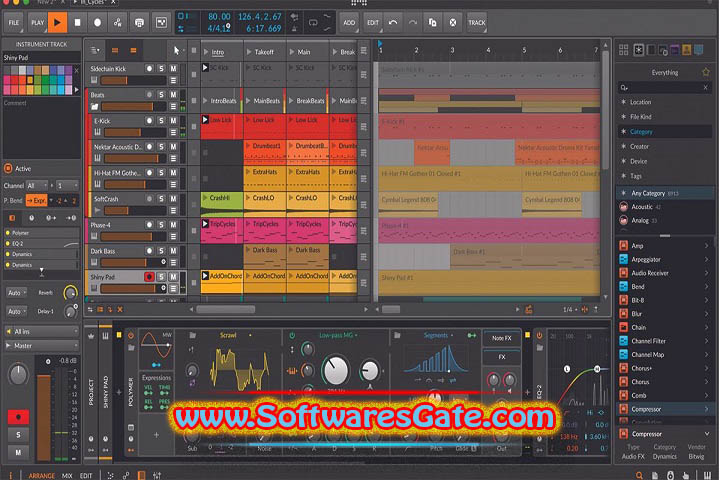Image resolution: width=720 pixels, height=480 pixels.
Task: Open the Low-pass MG filter type dropdown
Action: click(x=338, y=335)
